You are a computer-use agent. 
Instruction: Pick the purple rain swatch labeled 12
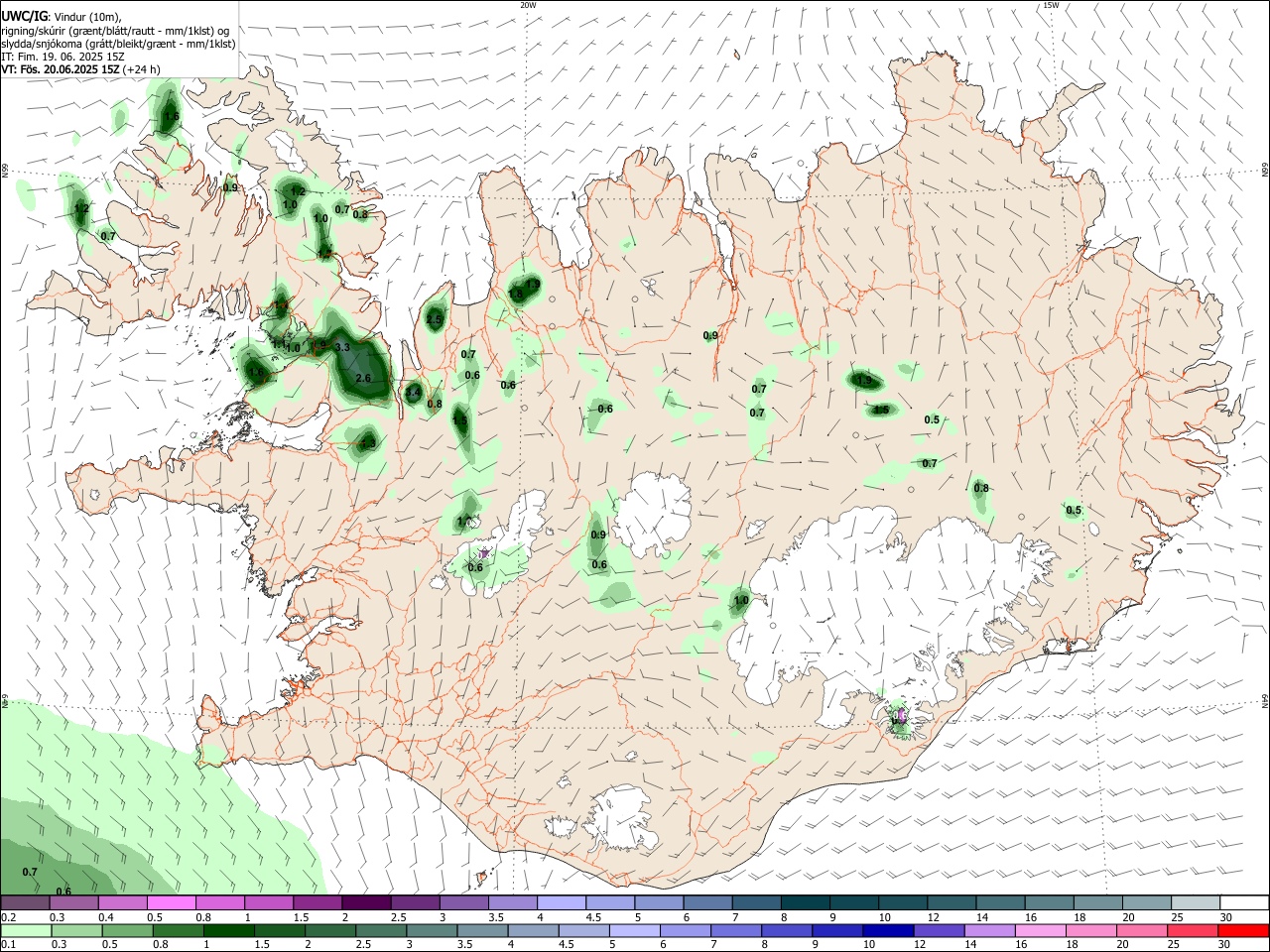pos(939,931)
